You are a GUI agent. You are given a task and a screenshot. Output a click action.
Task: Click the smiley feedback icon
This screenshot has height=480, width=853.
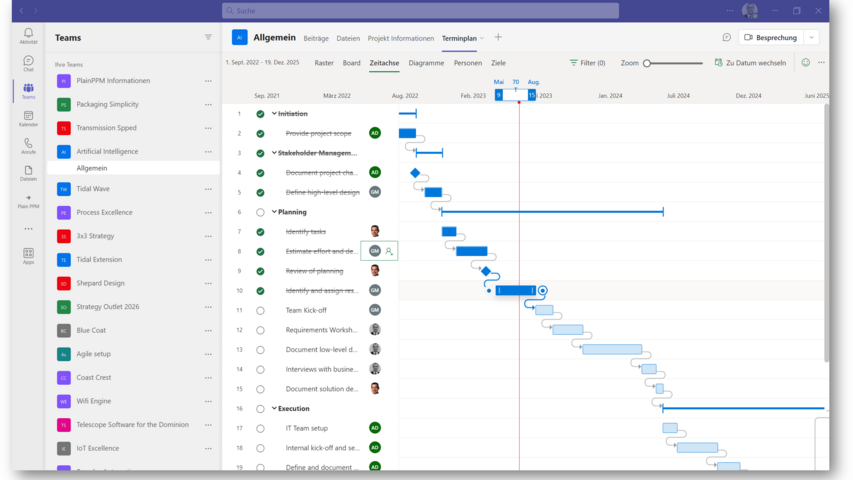coord(806,63)
